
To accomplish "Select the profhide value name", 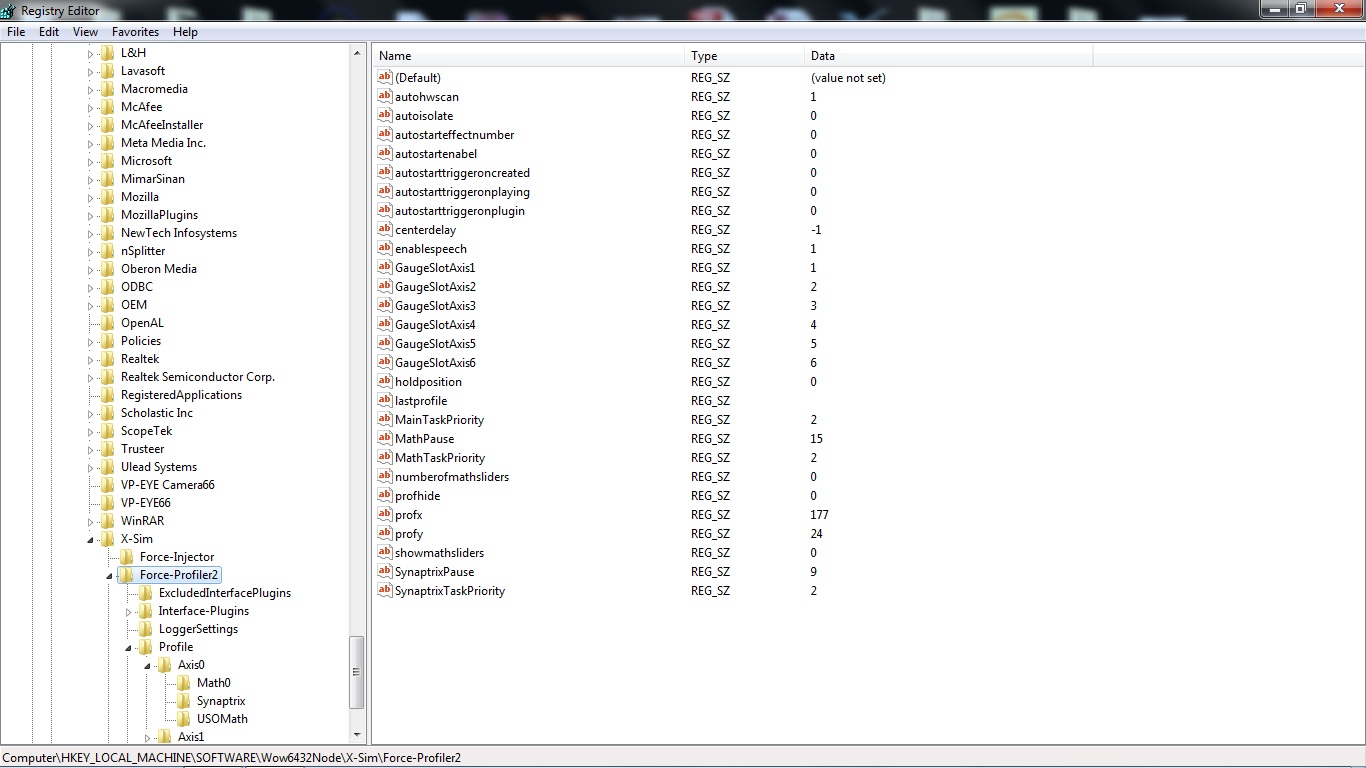I will [x=417, y=496].
